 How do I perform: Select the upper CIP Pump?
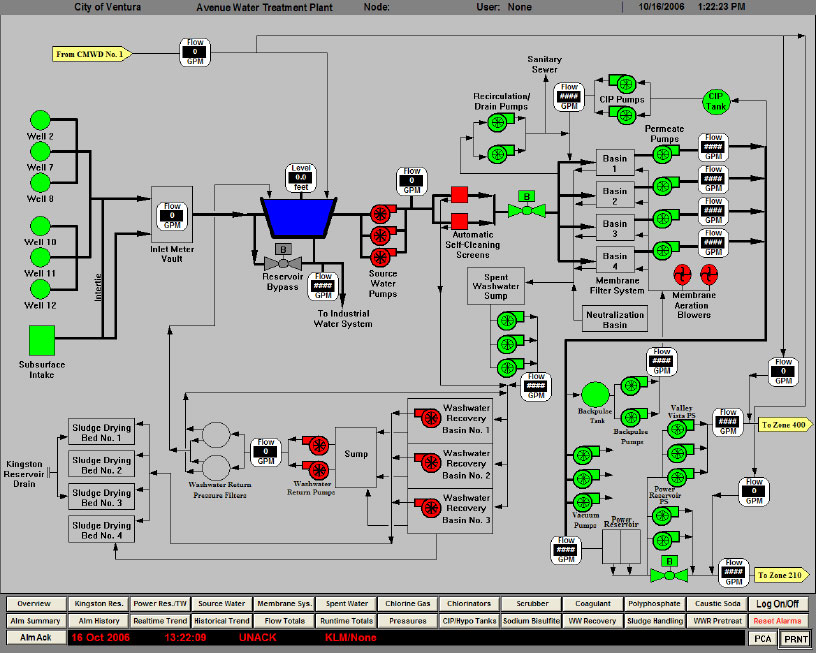(623, 83)
